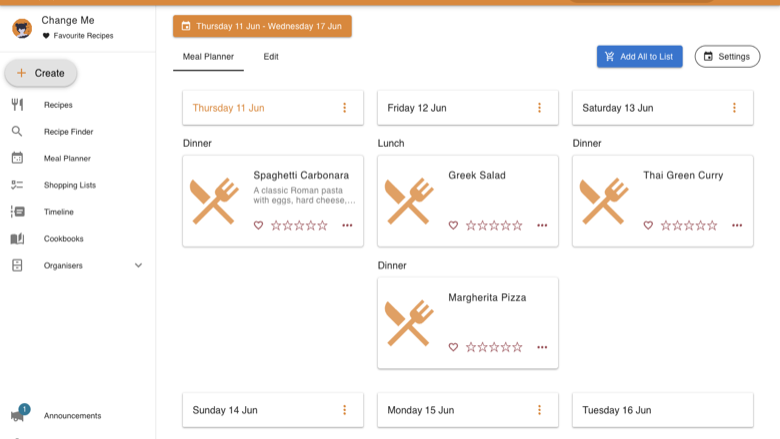Viewport: 780px width, 439px height.
Task: Favourite the Greek Salad recipe heart
Action: click(453, 225)
